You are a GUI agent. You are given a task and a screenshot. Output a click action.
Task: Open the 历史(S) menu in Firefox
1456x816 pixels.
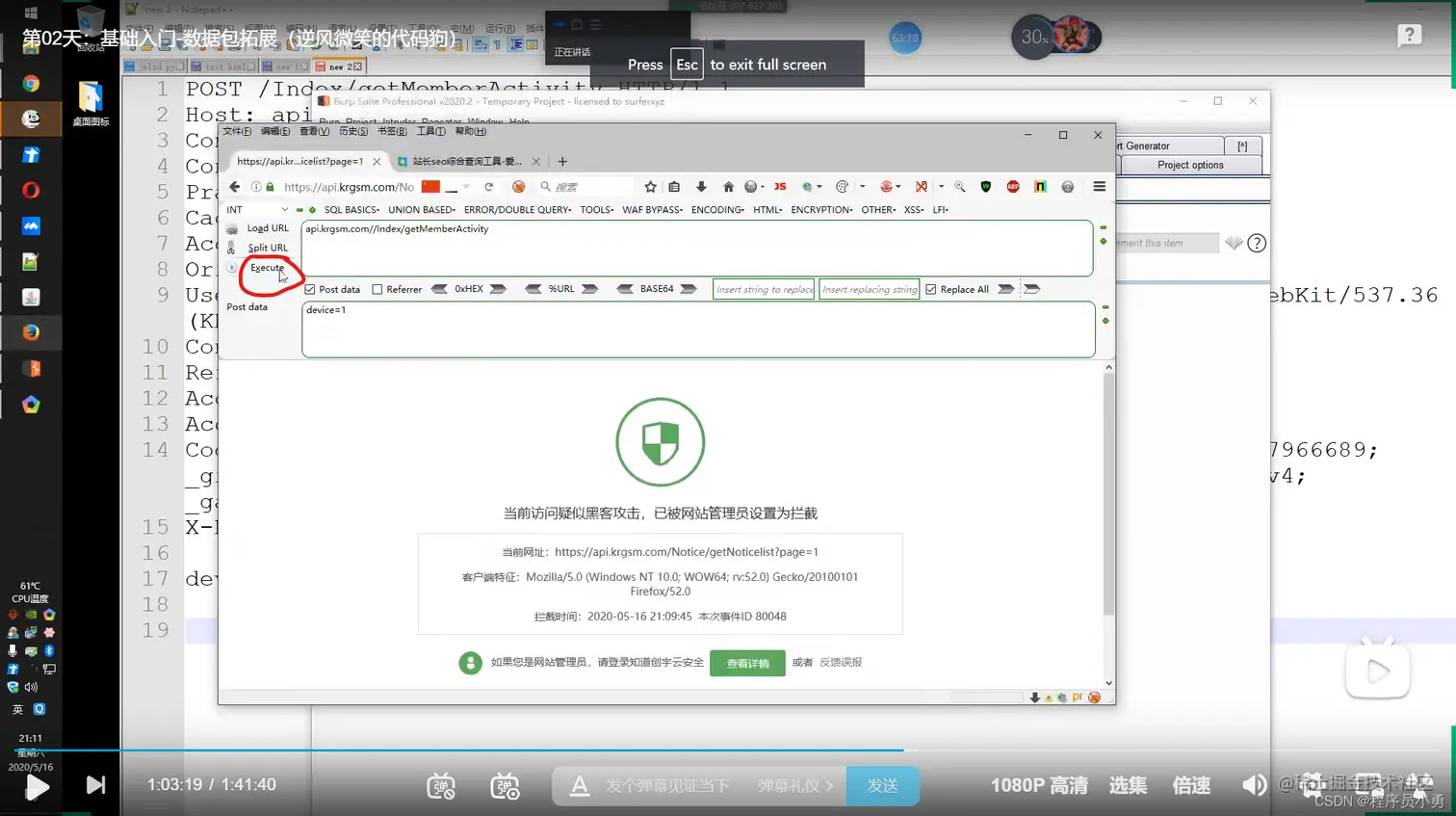click(353, 131)
